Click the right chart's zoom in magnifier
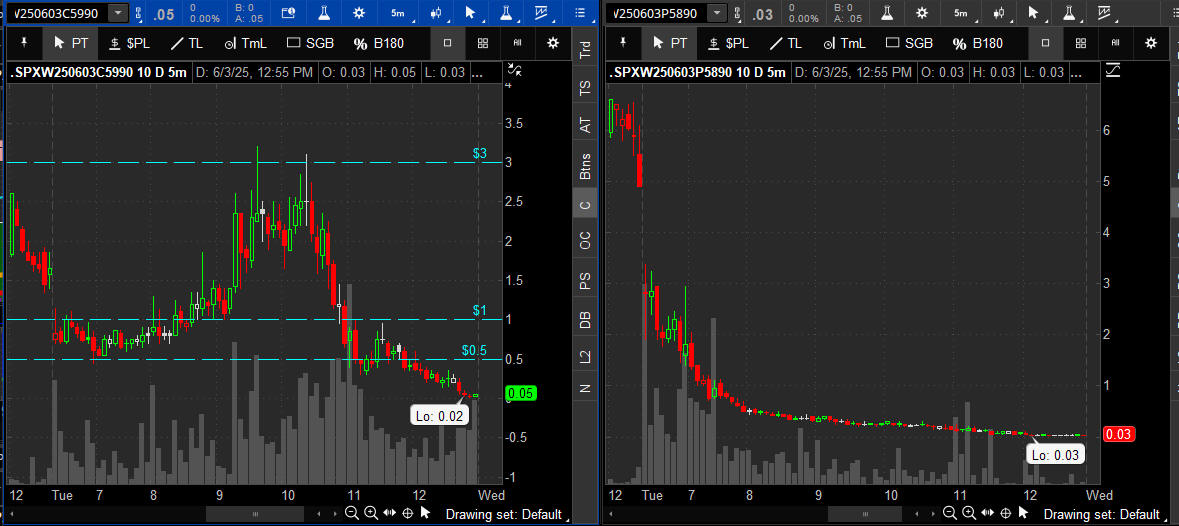 (x=969, y=513)
